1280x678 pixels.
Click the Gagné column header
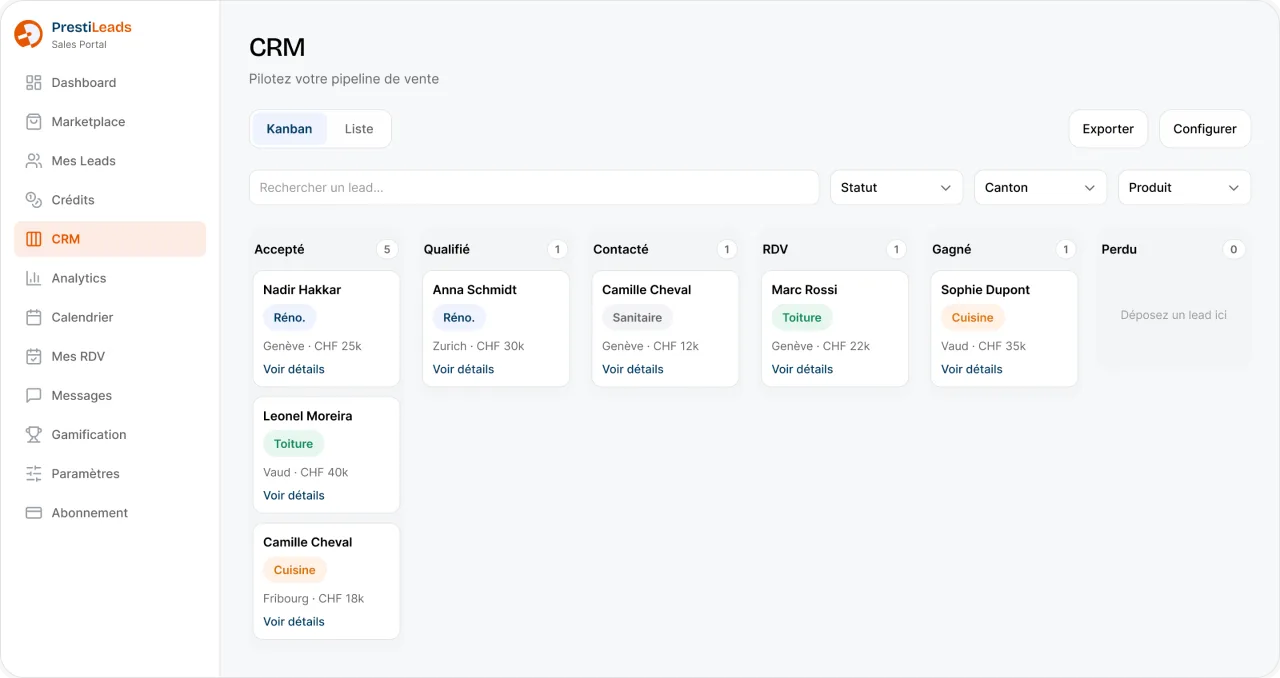tap(951, 249)
